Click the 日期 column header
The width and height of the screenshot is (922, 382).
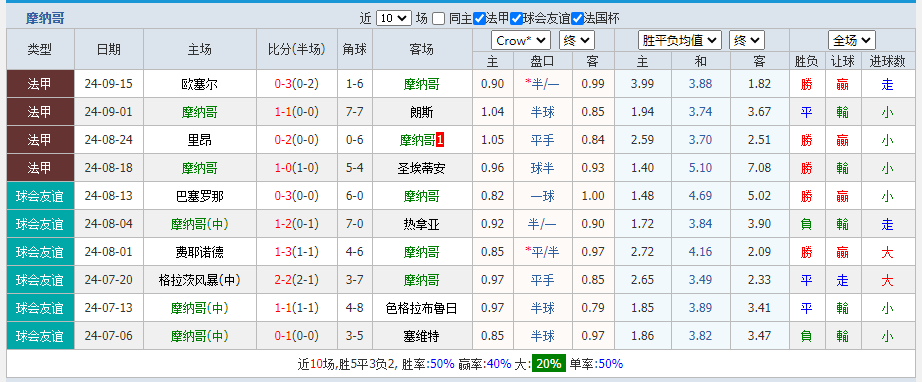coord(109,49)
